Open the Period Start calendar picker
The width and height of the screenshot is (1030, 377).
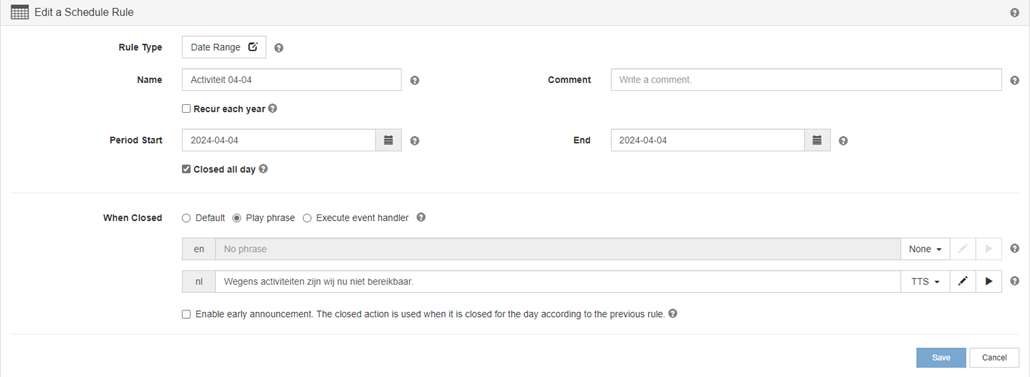pyautogui.click(x=388, y=140)
